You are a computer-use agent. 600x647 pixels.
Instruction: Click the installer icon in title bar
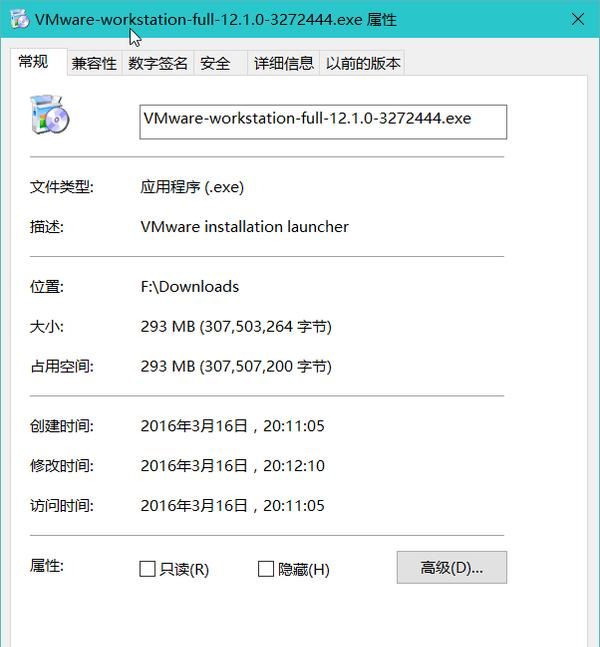(x=19, y=19)
